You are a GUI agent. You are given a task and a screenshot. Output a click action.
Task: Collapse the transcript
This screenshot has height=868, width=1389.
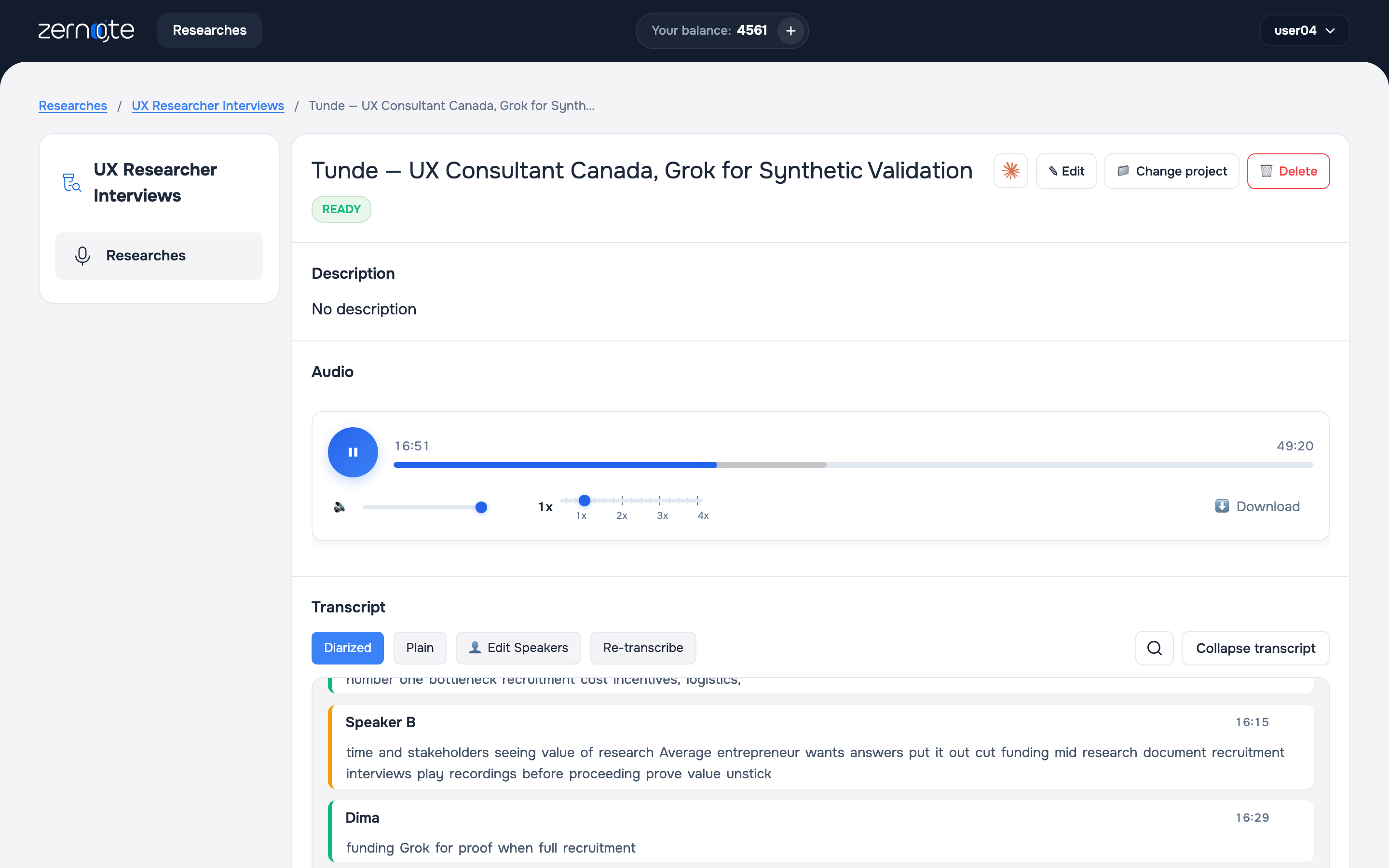(x=1255, y=648)
